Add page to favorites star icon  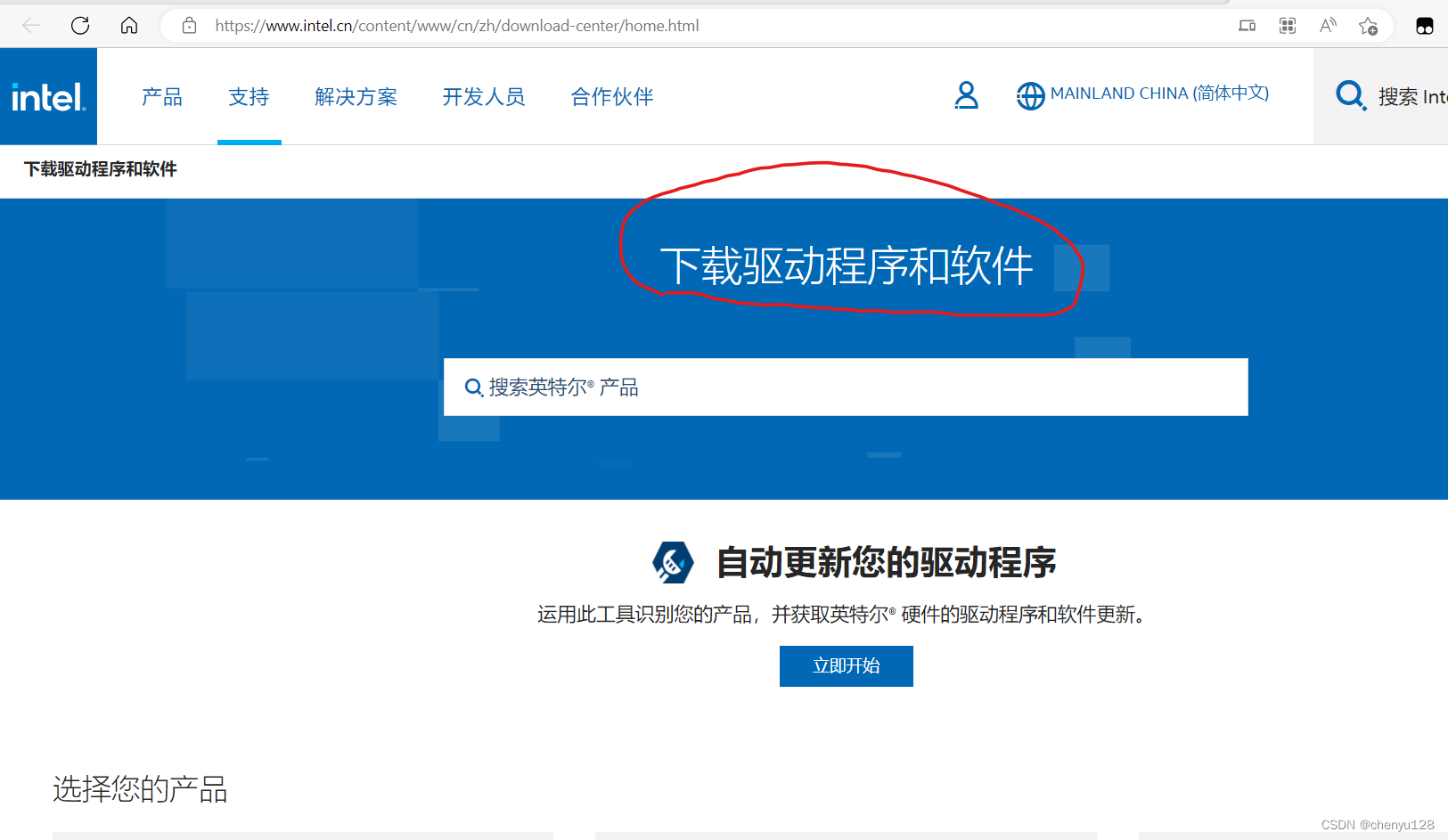tap(1369, 26)
